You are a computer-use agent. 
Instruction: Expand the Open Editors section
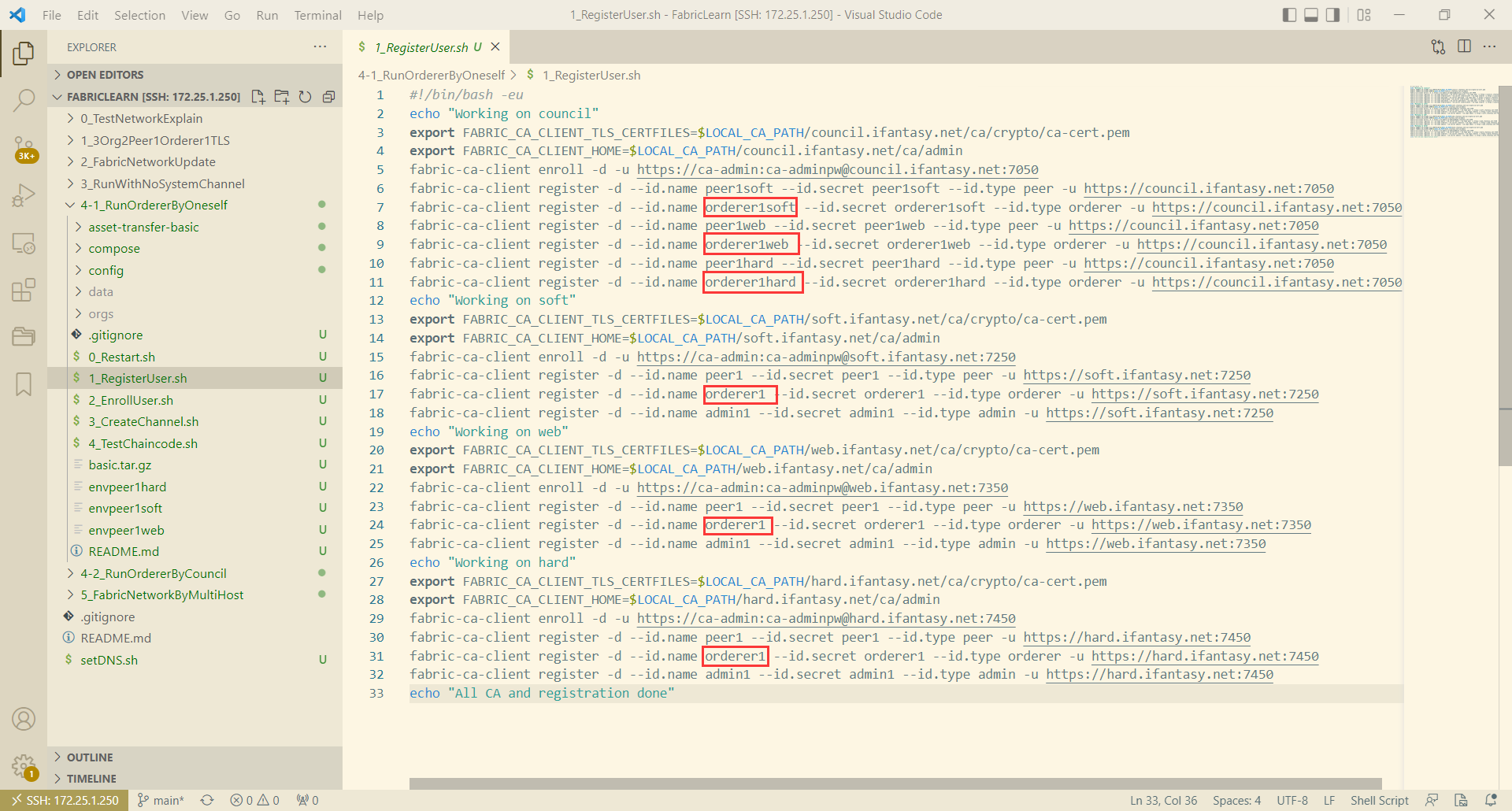(195, 75)
